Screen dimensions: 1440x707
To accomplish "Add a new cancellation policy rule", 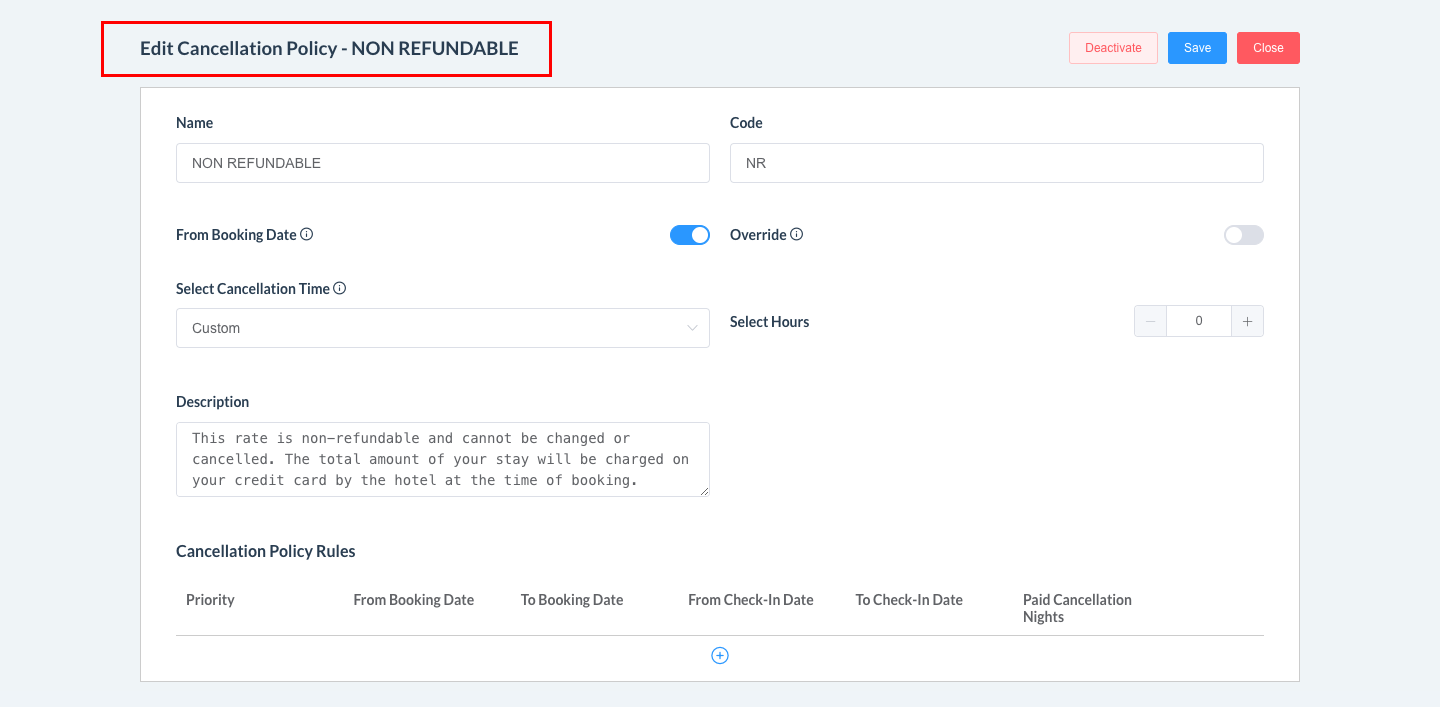I will pos(720,655).
